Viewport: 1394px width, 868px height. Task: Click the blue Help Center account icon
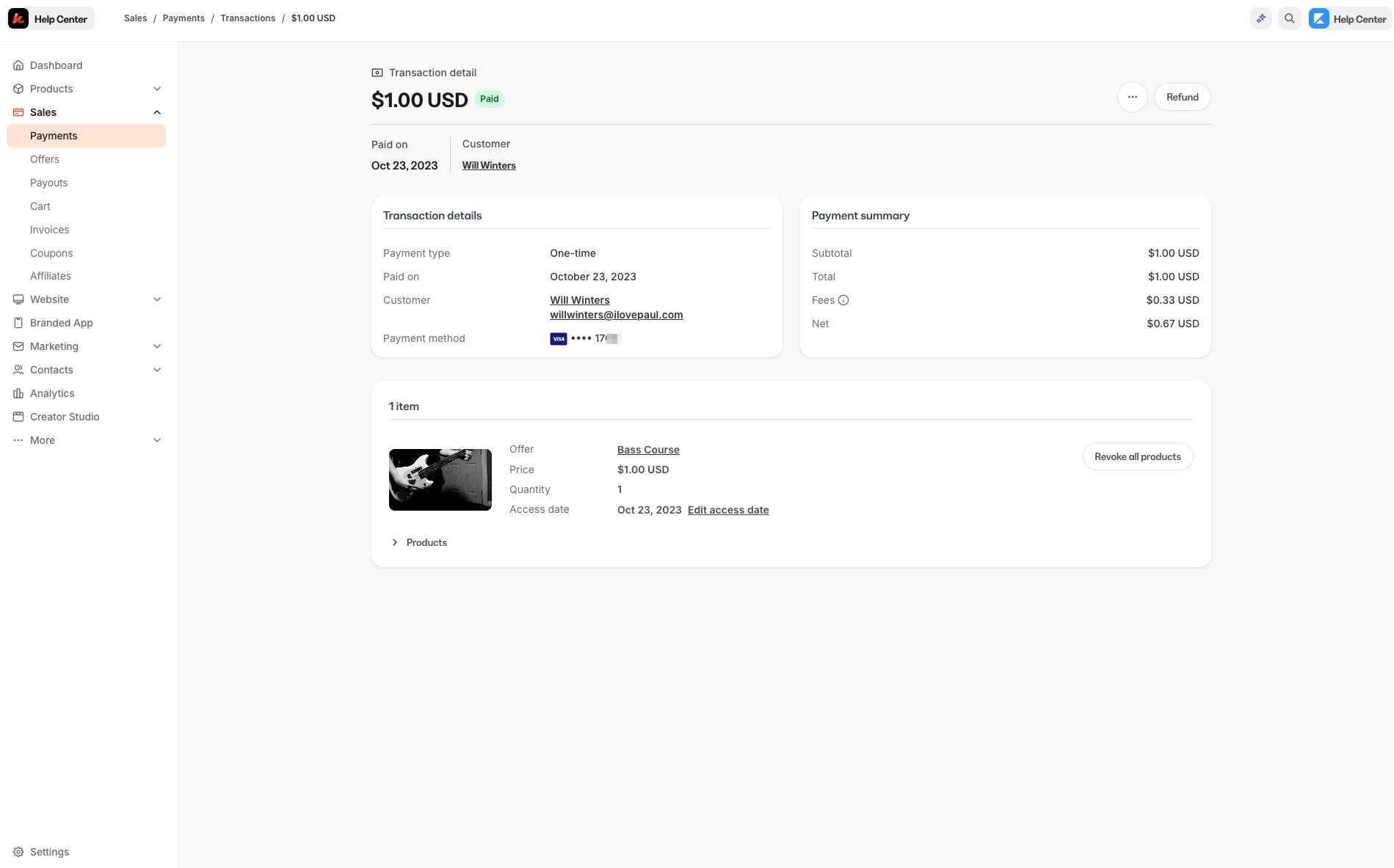point(1319,19)
